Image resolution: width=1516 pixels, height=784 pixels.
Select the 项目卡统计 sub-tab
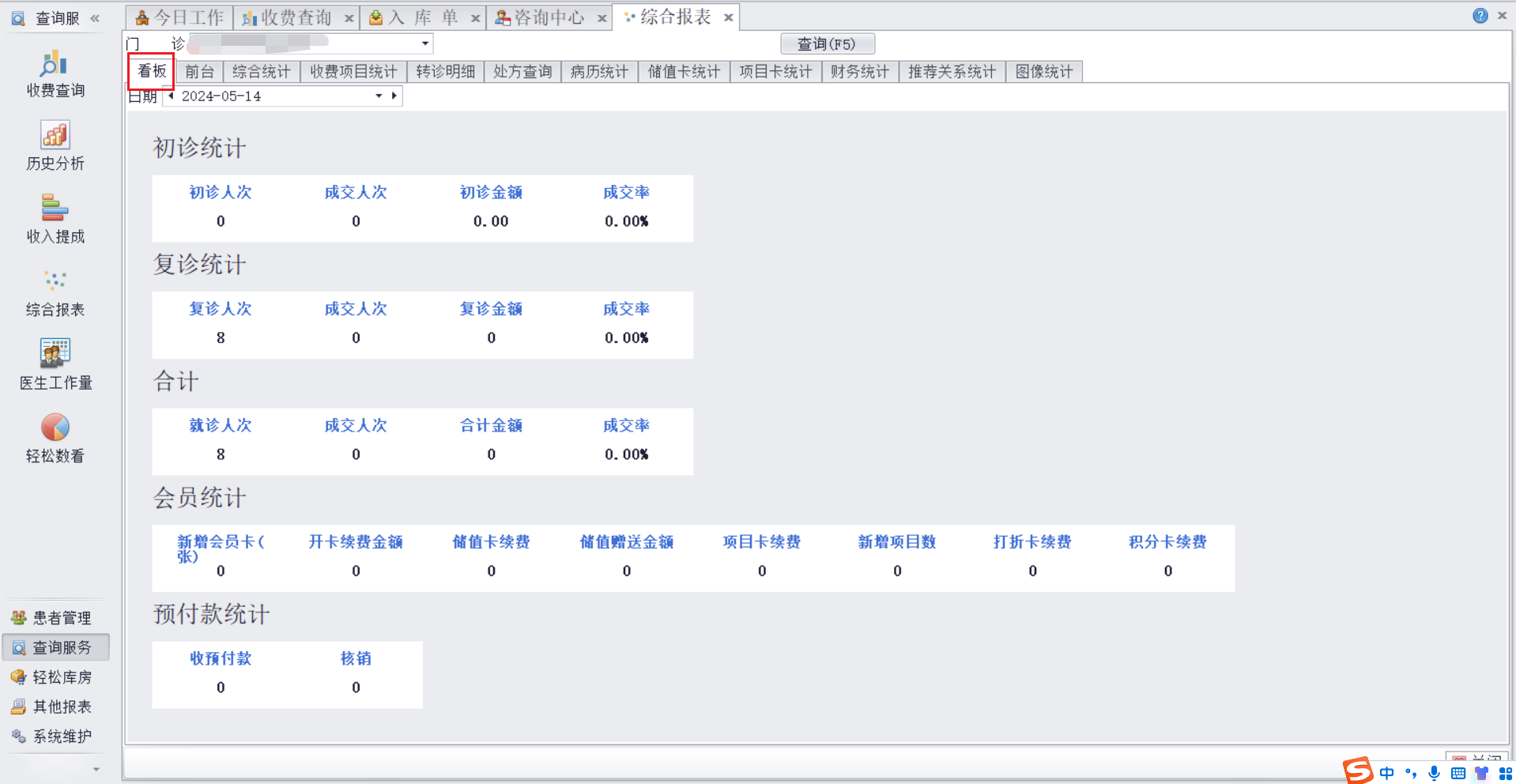(775, 72)
